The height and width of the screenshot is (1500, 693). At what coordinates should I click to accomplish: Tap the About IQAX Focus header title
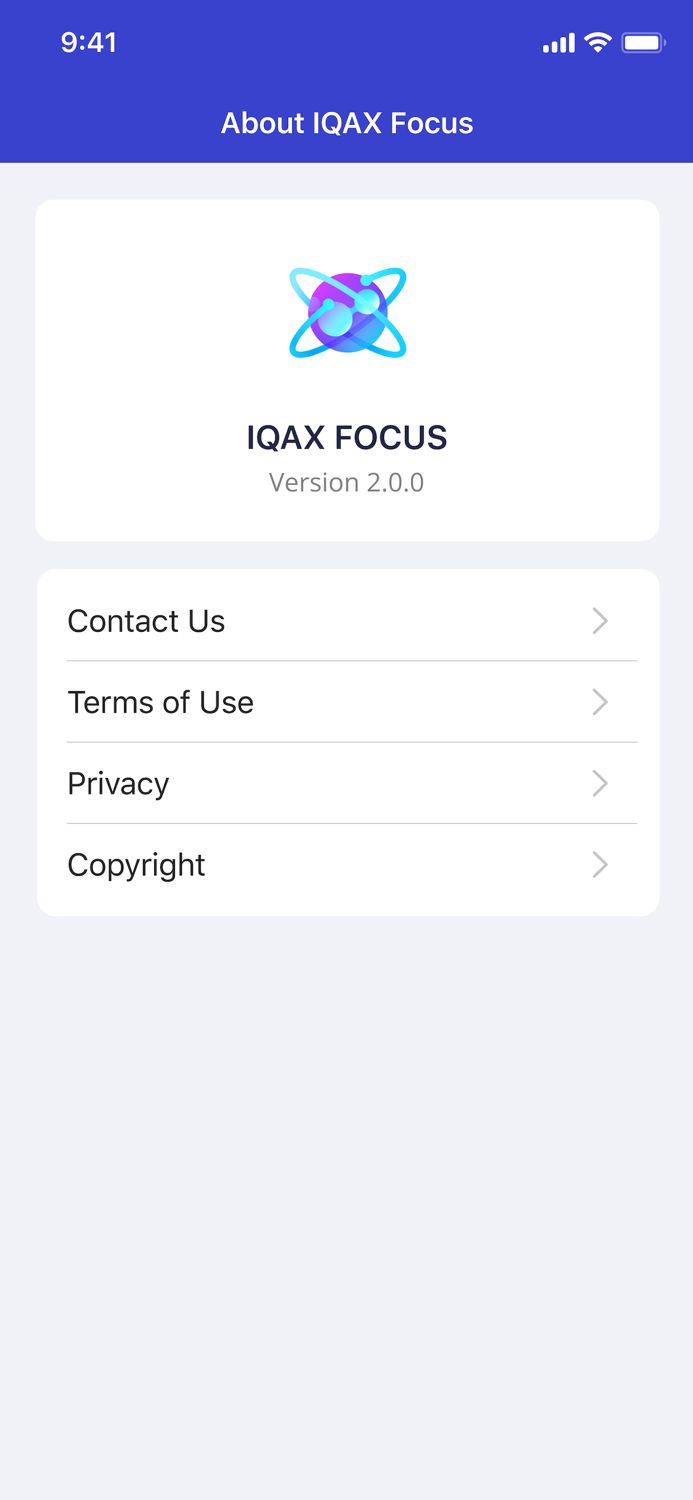click(x=347, y=123)
